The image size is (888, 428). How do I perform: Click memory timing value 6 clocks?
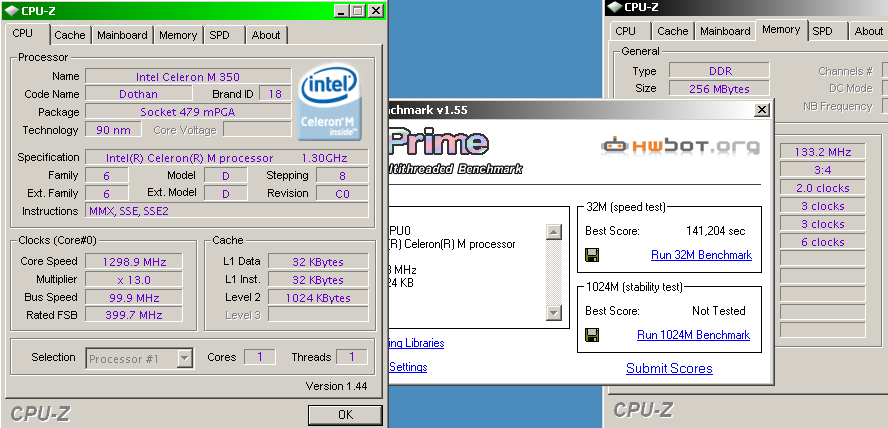tap(823, 242)
